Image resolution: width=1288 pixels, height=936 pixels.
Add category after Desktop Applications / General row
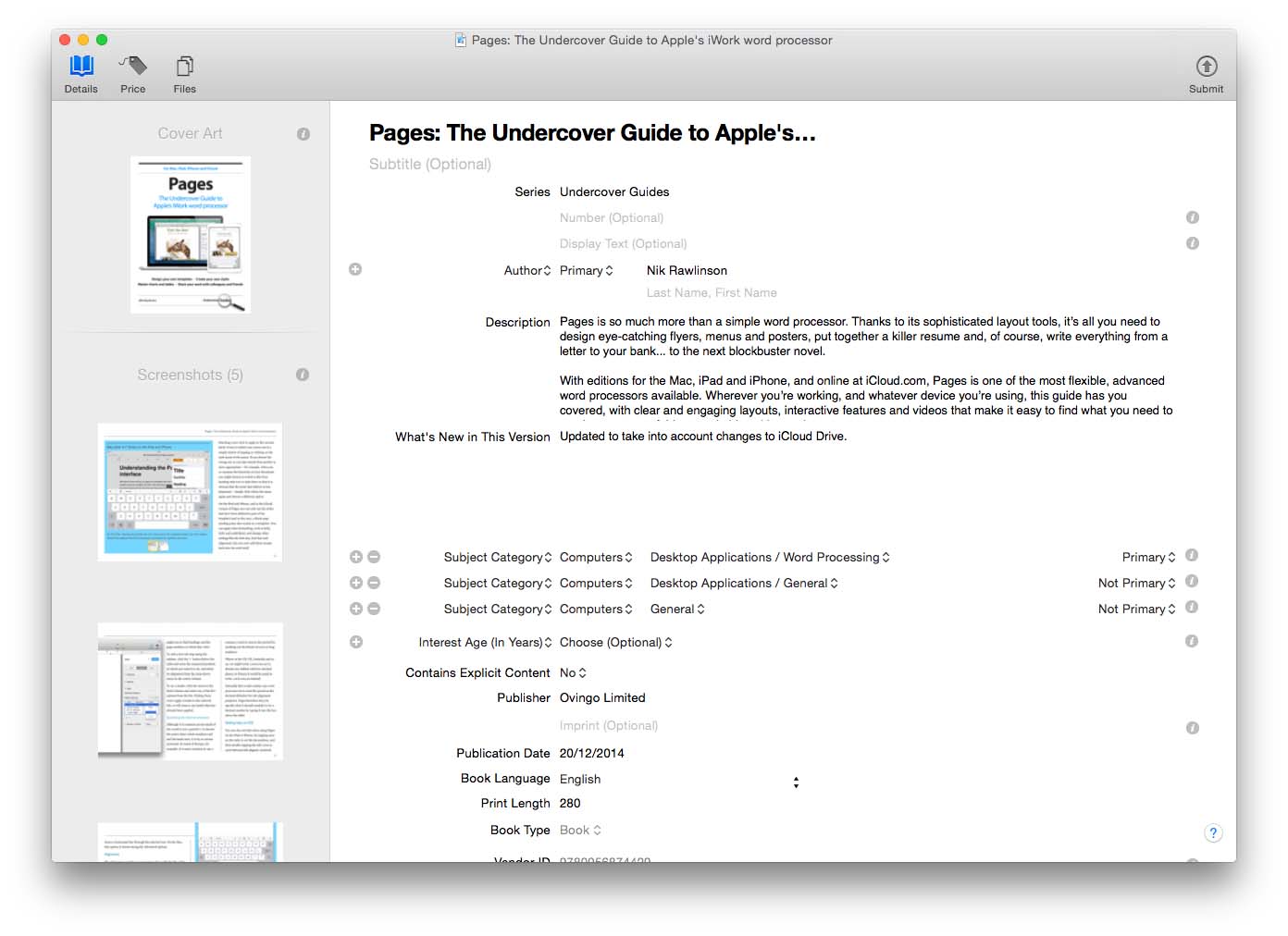(356, 583)
